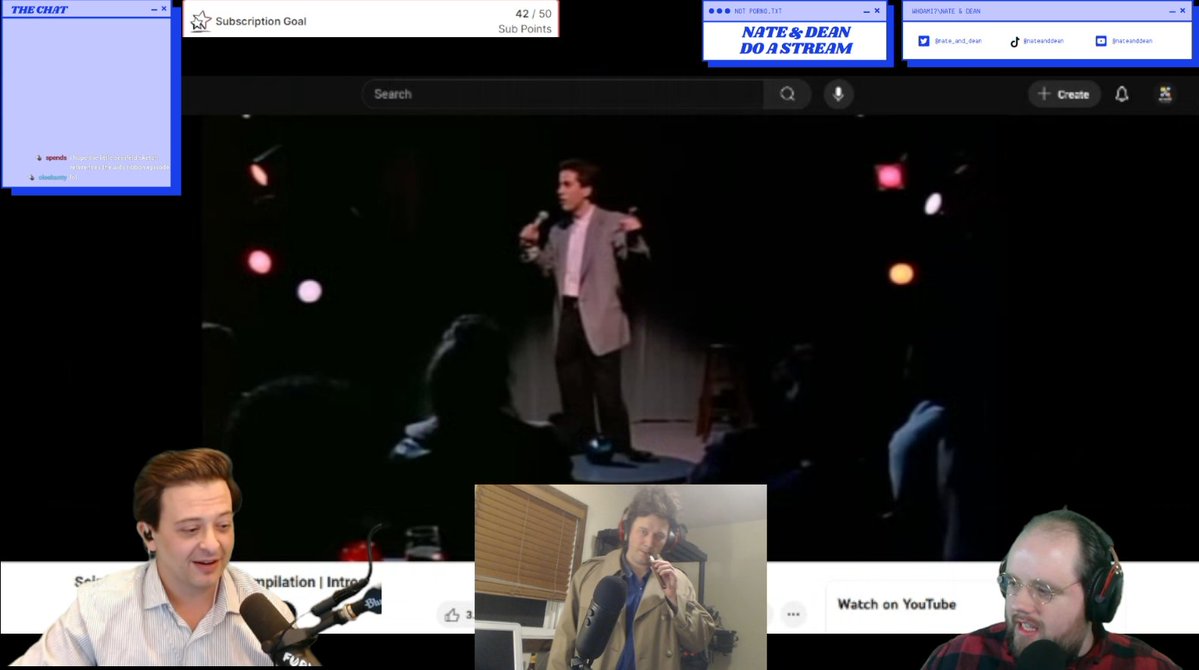Click the center trench-coat webcam feed
The height and width of the screenshot is (670, 1199).
(620, 577)
